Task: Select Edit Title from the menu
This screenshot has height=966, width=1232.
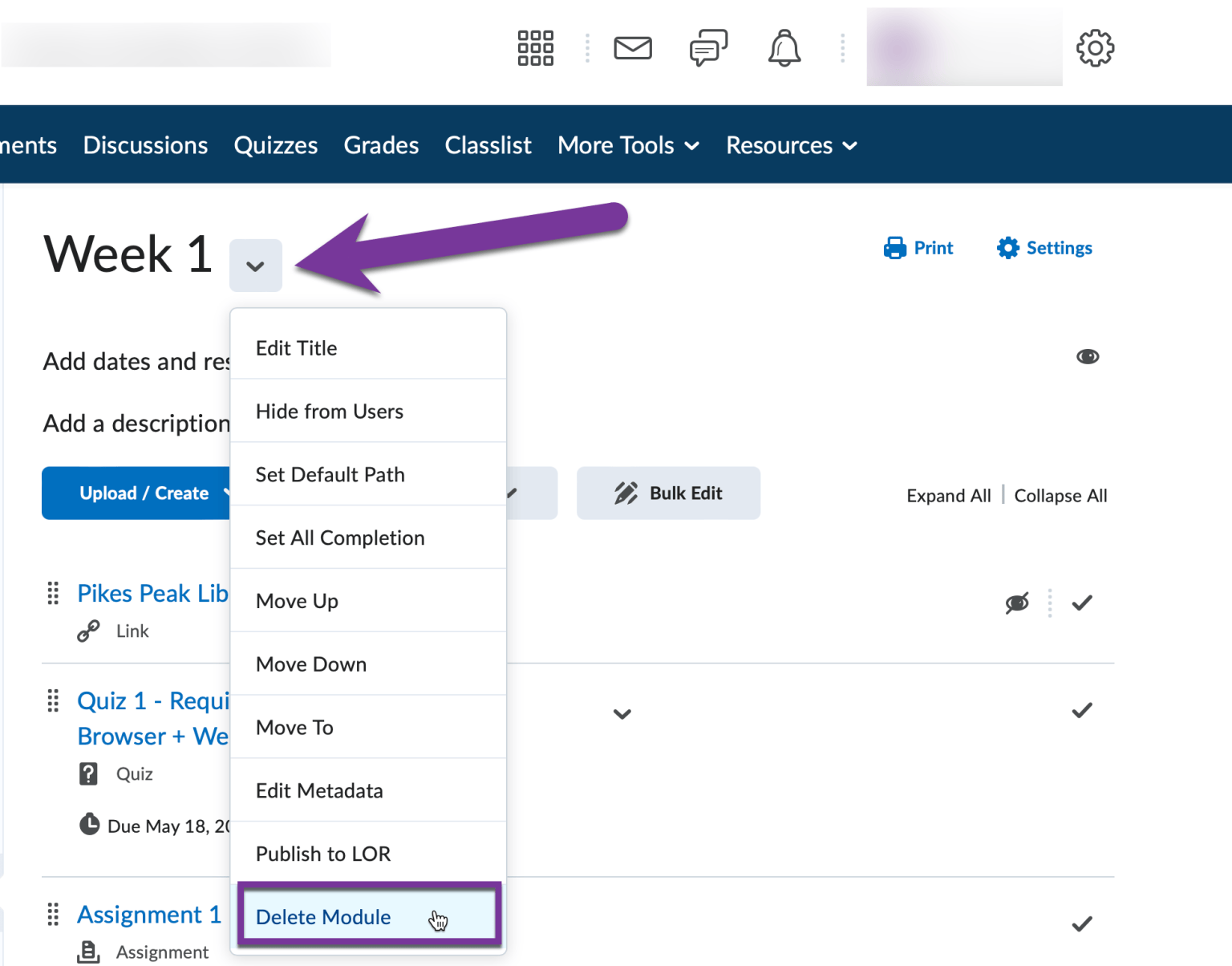Action: 368,348
